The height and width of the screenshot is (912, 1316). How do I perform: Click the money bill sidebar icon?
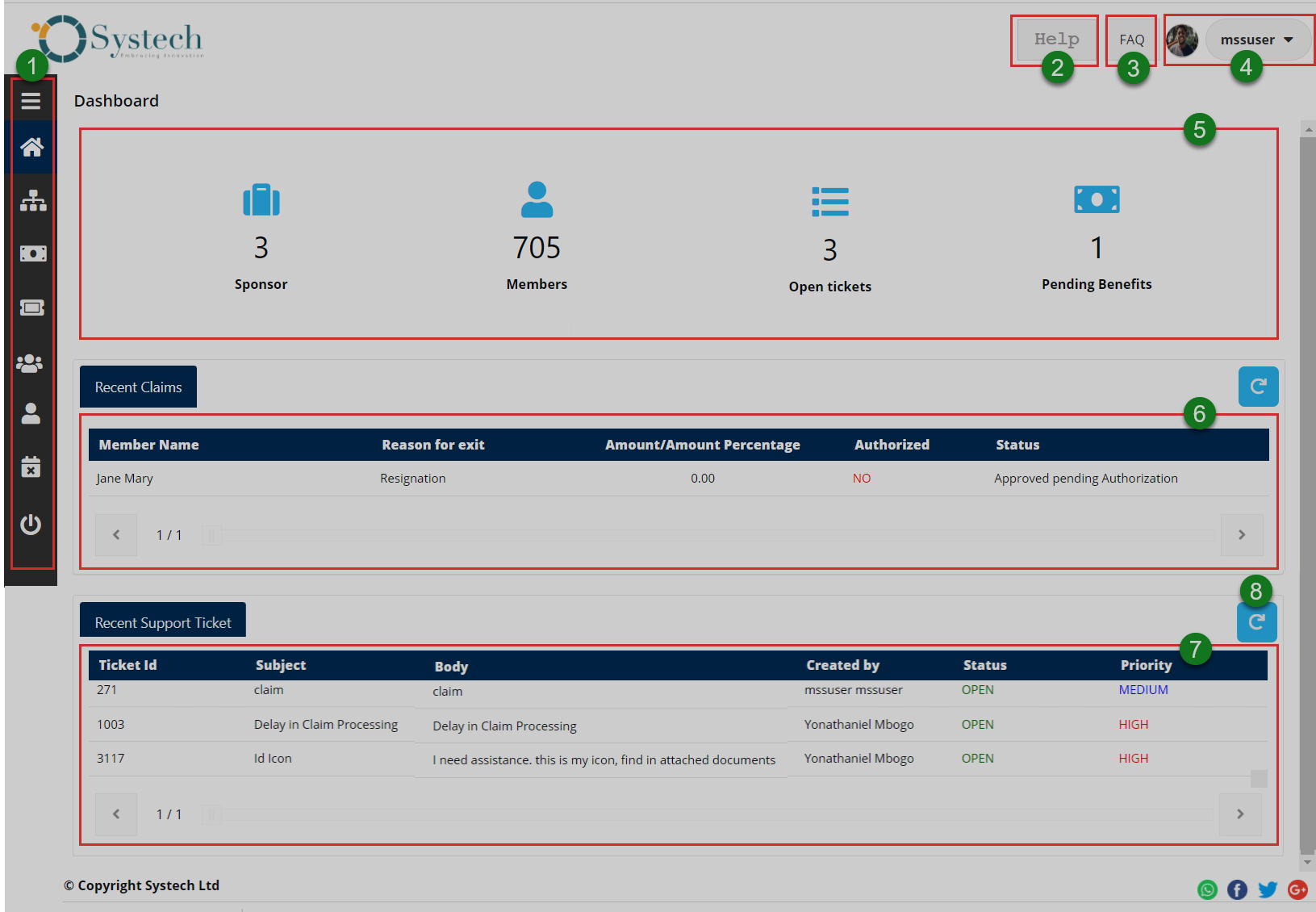click(x=32, y=253)
